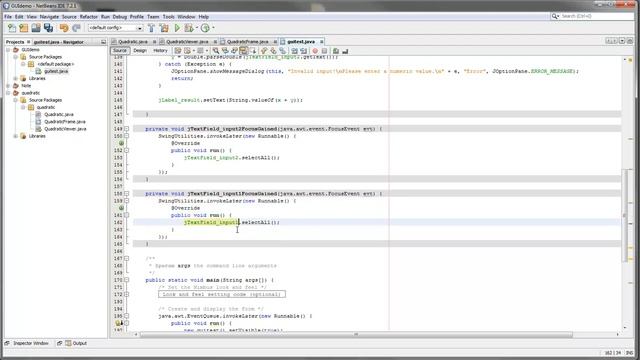Switch to History view
The width and height of the screenshot is (640, 360).
pyautogui.click(x=160, y=51)
